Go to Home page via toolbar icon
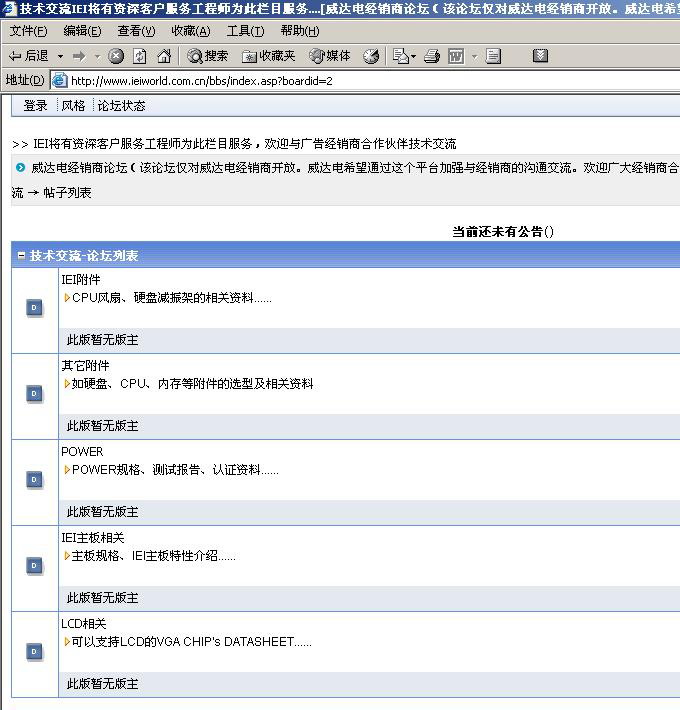This screenshot has height=710, width=680. pyautogui.click(x=164, y=56)
